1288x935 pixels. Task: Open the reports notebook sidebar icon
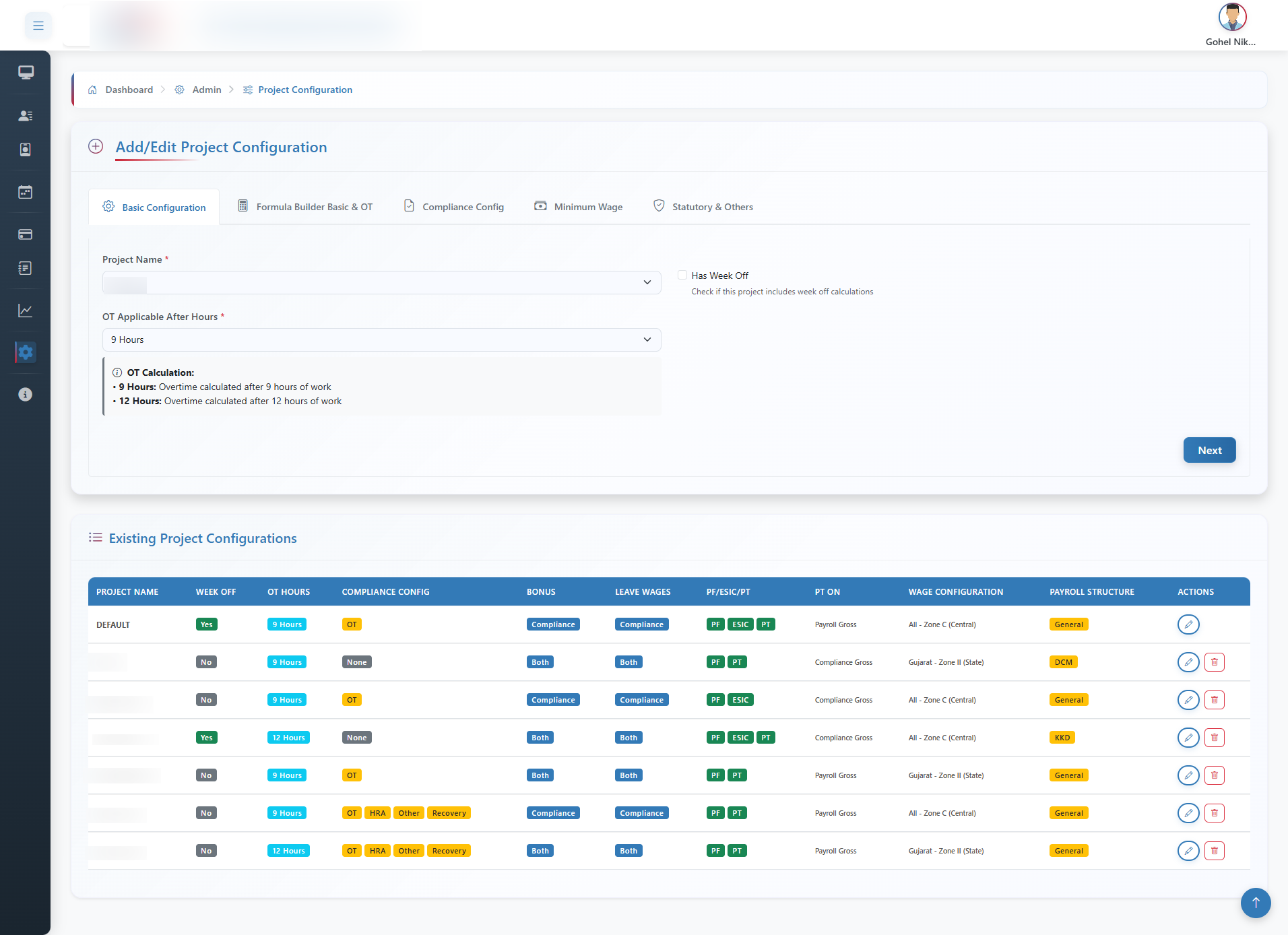[26, 267]
